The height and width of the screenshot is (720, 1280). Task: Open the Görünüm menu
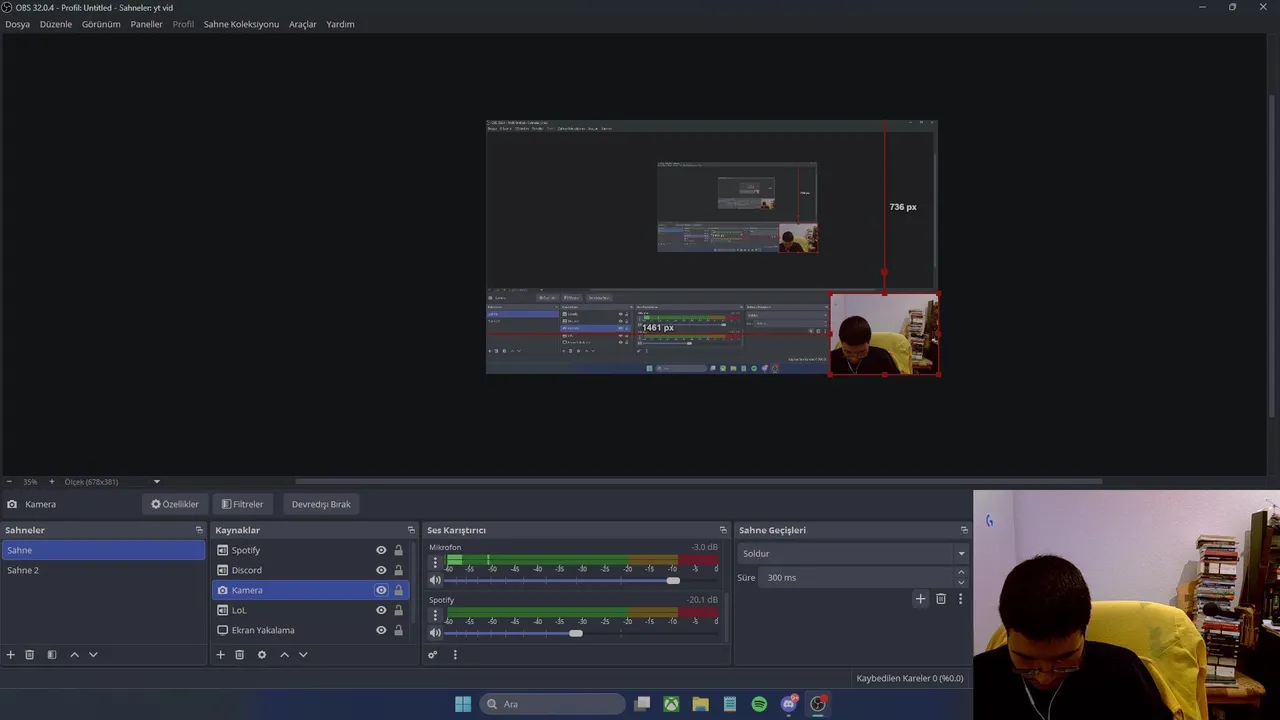pos(101,24)
